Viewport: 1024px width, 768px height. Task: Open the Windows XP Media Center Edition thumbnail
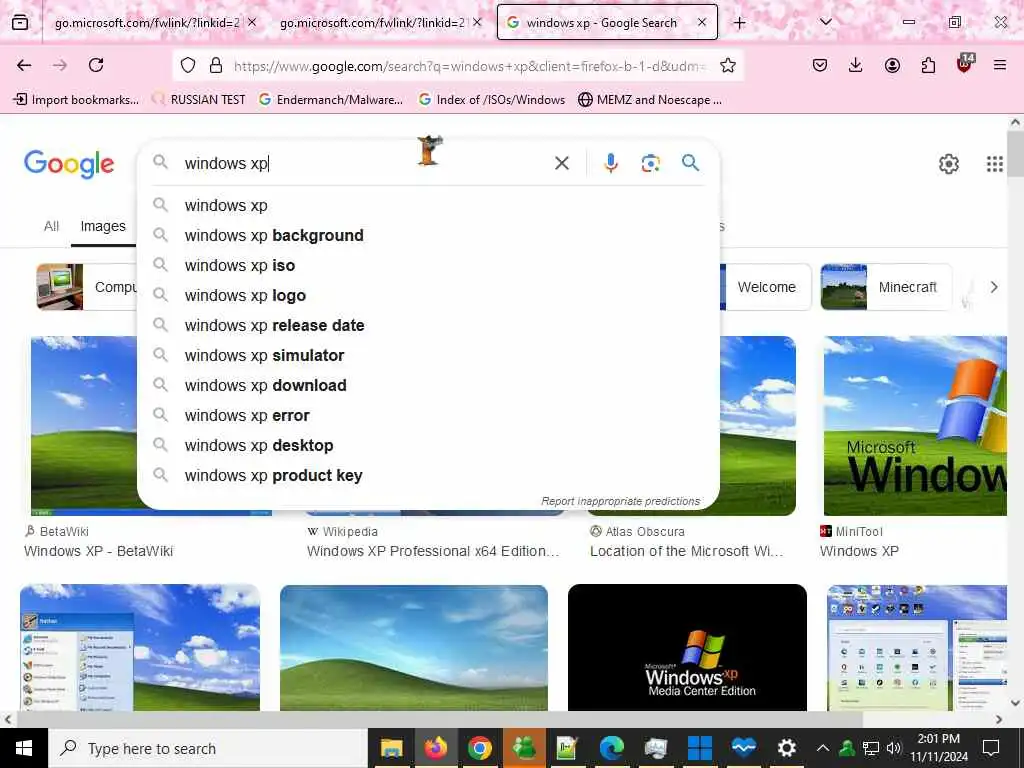(x=687, y=647)
